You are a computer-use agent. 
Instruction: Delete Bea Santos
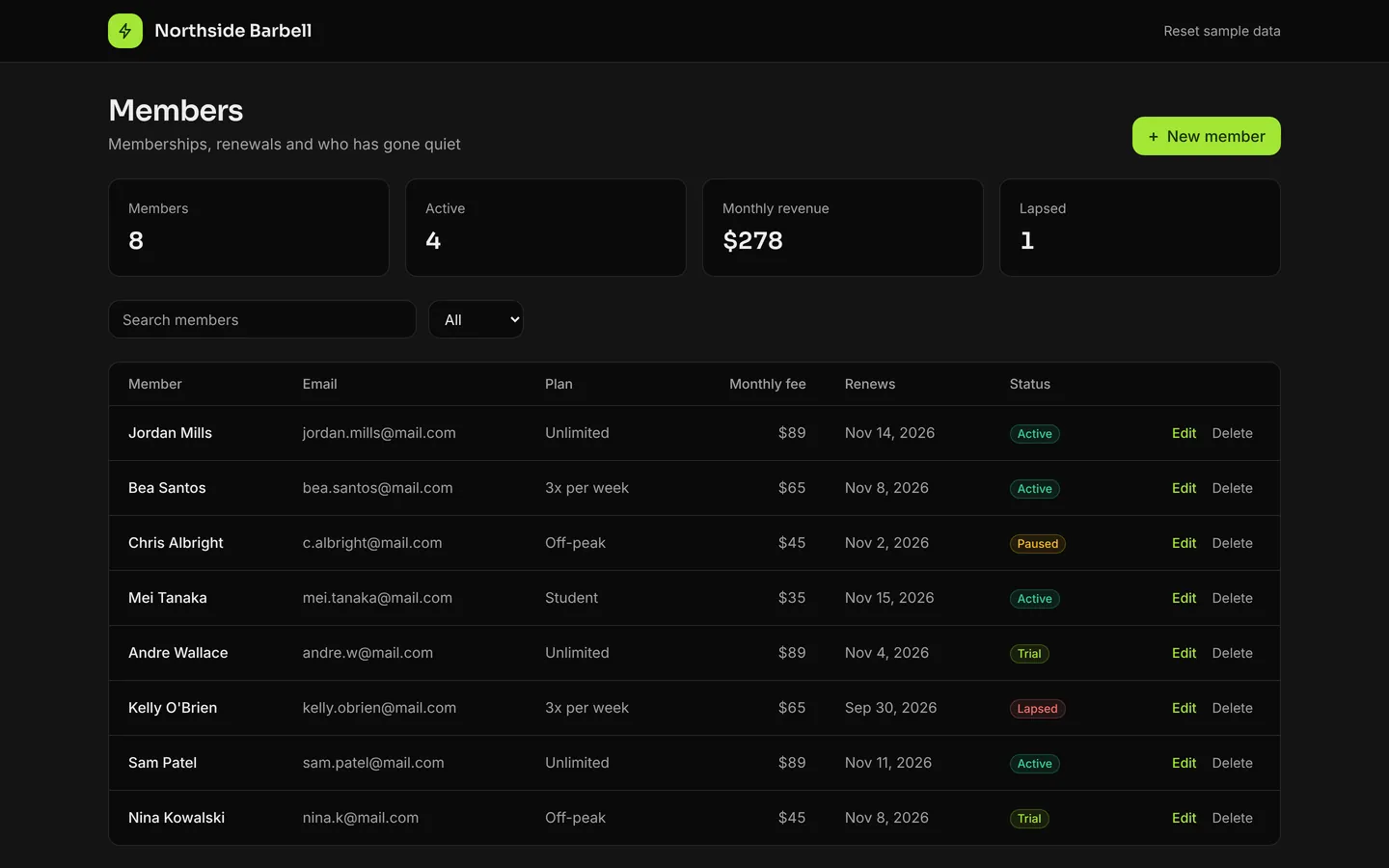coord(1232,488)
